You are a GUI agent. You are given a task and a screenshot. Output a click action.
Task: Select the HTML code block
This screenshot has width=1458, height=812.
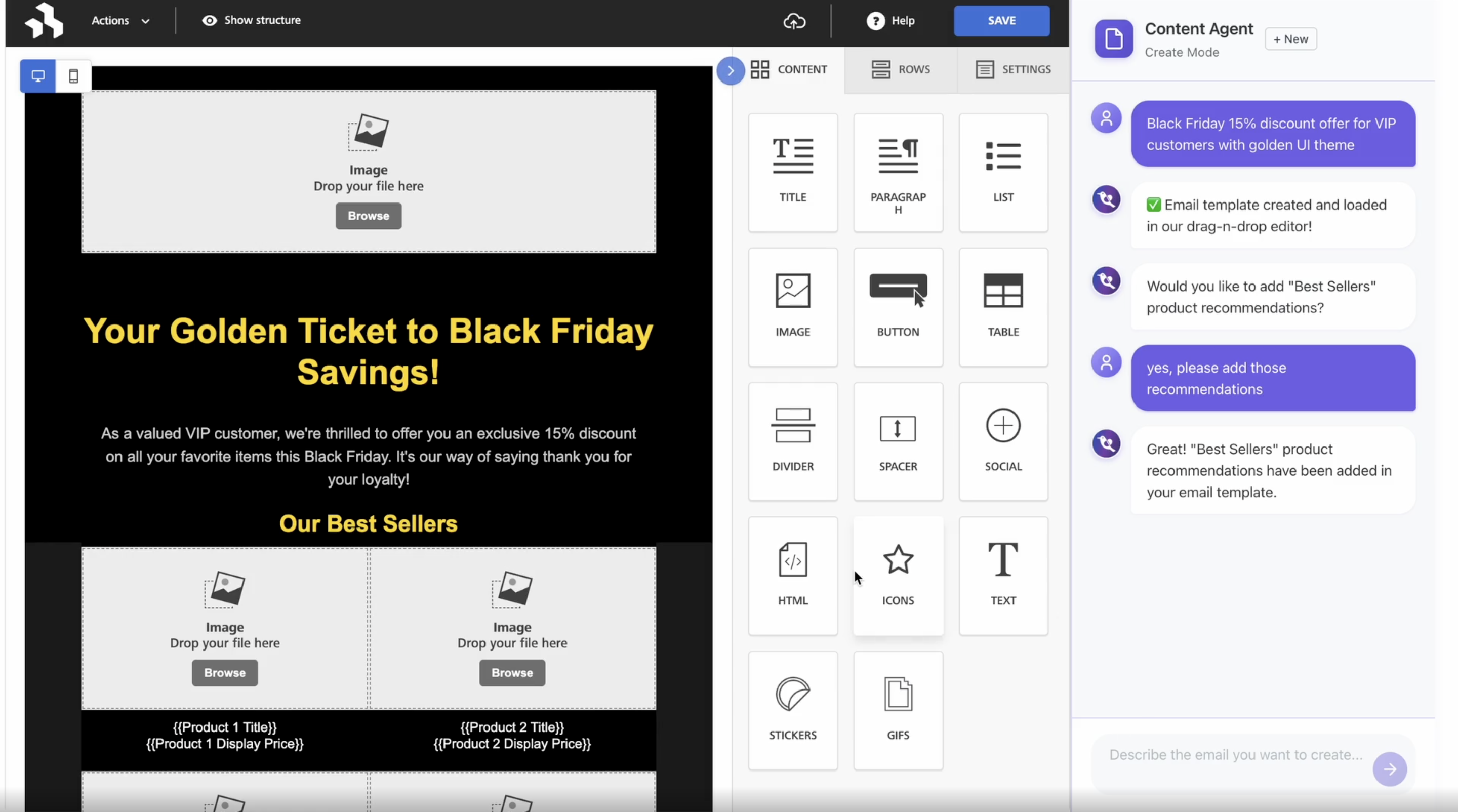[x=792, y=576]
